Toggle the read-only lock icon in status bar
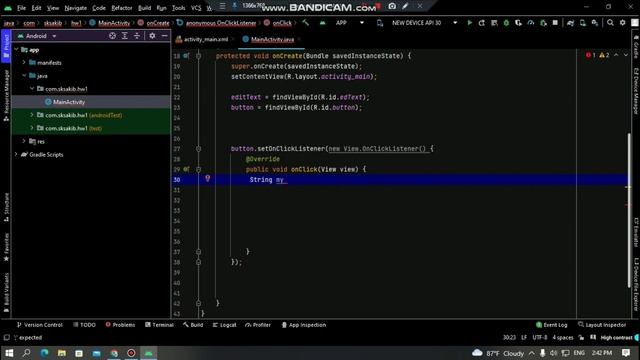 581,338
